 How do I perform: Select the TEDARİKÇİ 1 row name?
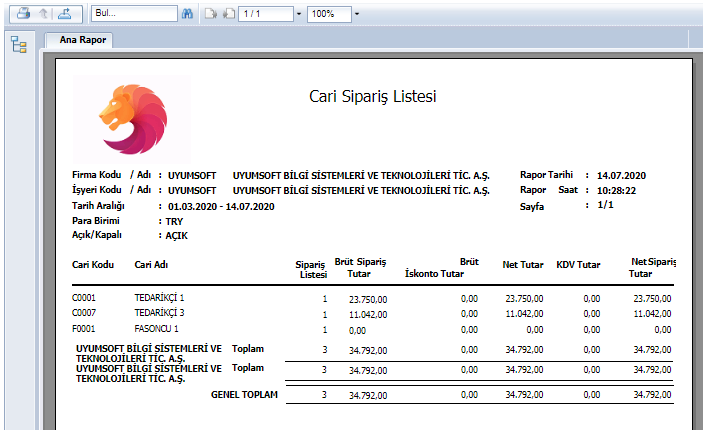tap(160, 298)
